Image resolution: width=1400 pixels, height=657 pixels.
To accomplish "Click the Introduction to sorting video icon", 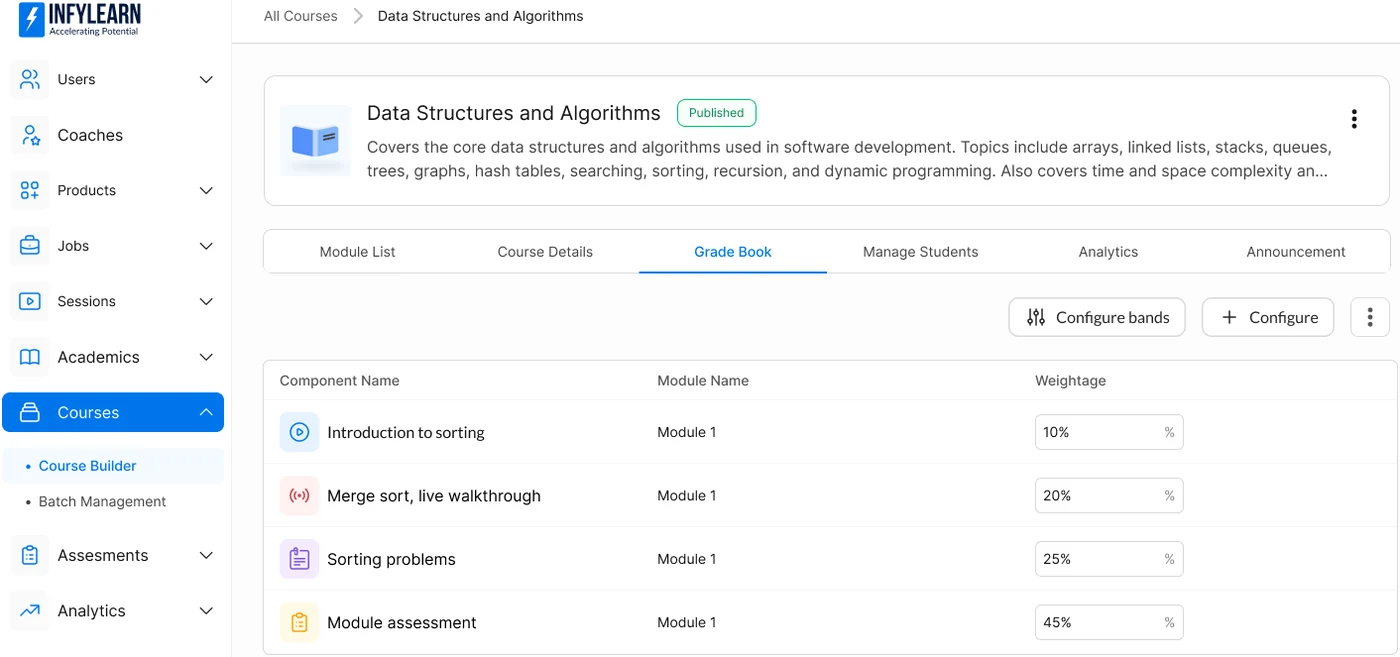I will coord(299,432).
